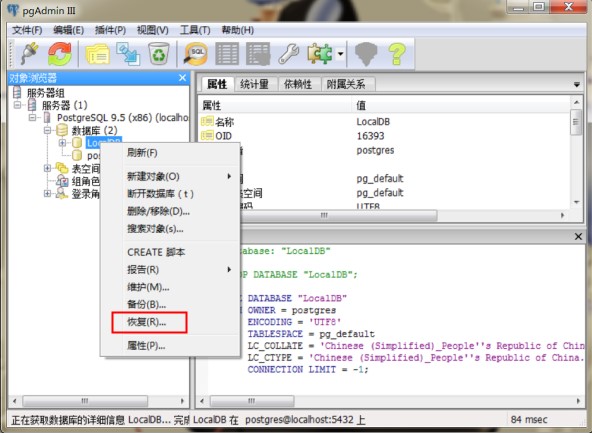Click the OID property row icon
The width and height of the screenshot is (592, 433).
207,136
